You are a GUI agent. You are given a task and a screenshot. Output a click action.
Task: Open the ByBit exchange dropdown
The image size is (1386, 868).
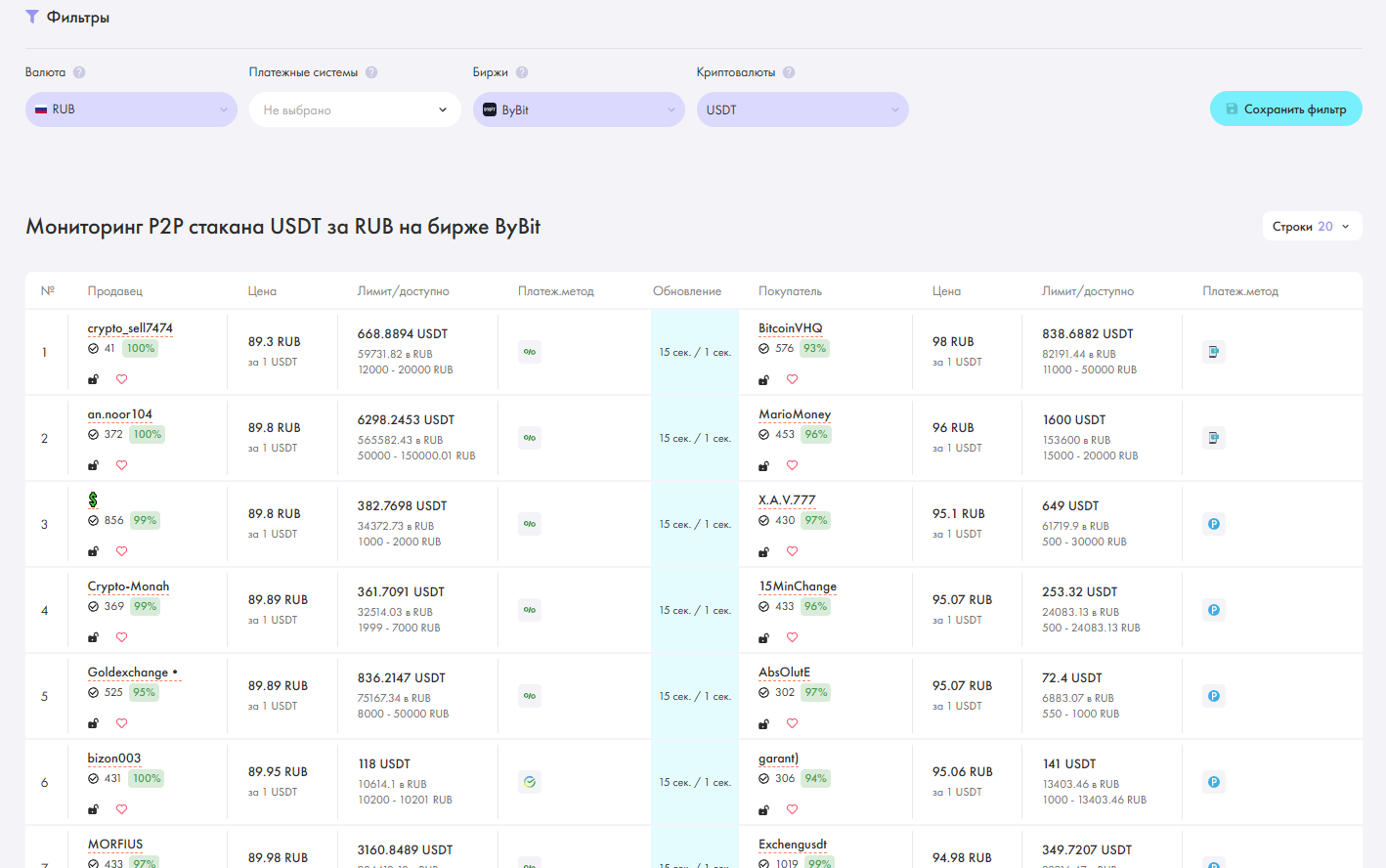579,109
